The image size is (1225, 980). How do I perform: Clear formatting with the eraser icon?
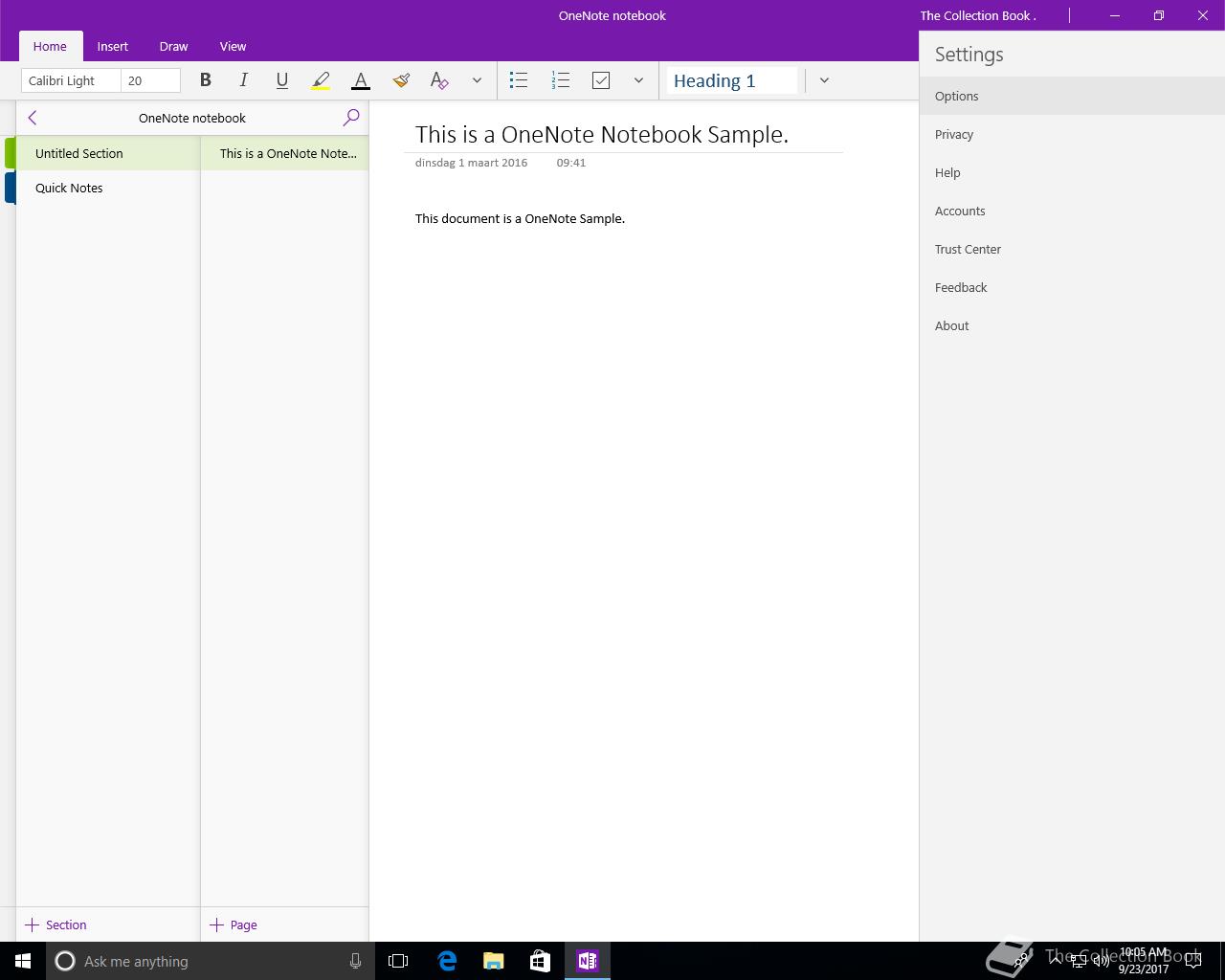[439, 80]
